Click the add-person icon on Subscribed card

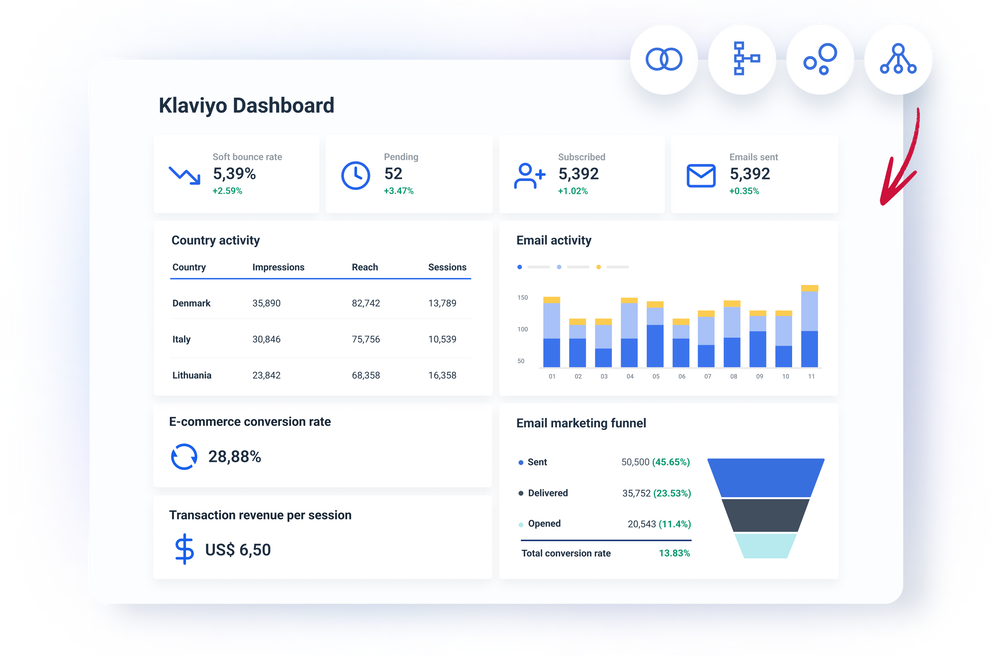point(528,174)
